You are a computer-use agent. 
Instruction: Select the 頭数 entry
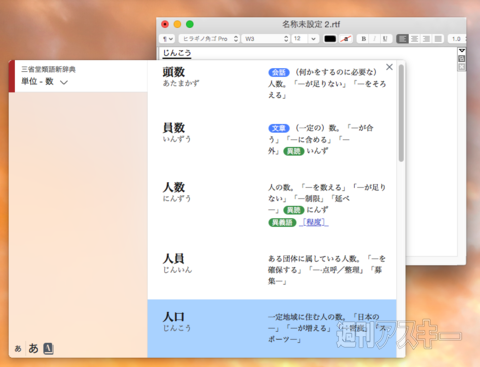(x=272, y=83)
